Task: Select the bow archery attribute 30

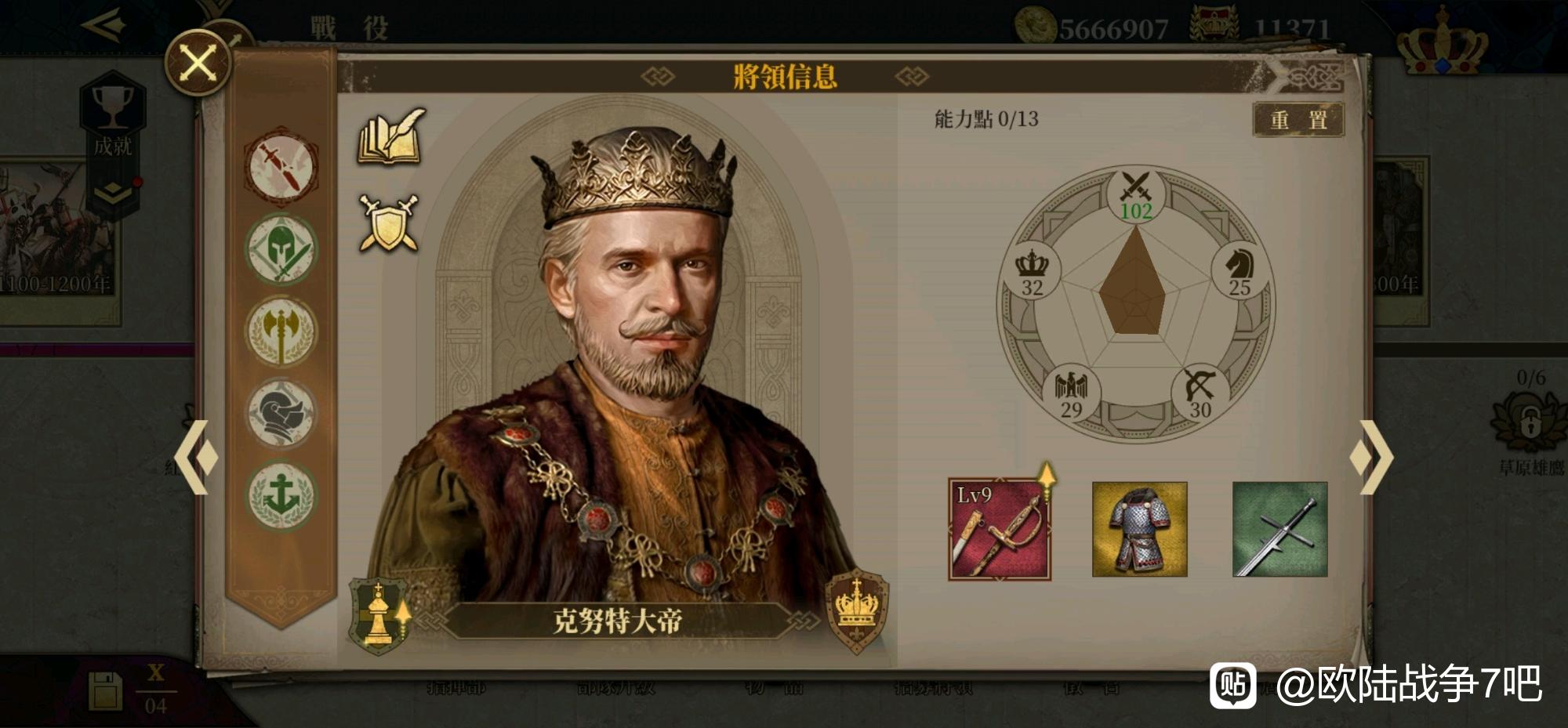Action: point(1200,395)
